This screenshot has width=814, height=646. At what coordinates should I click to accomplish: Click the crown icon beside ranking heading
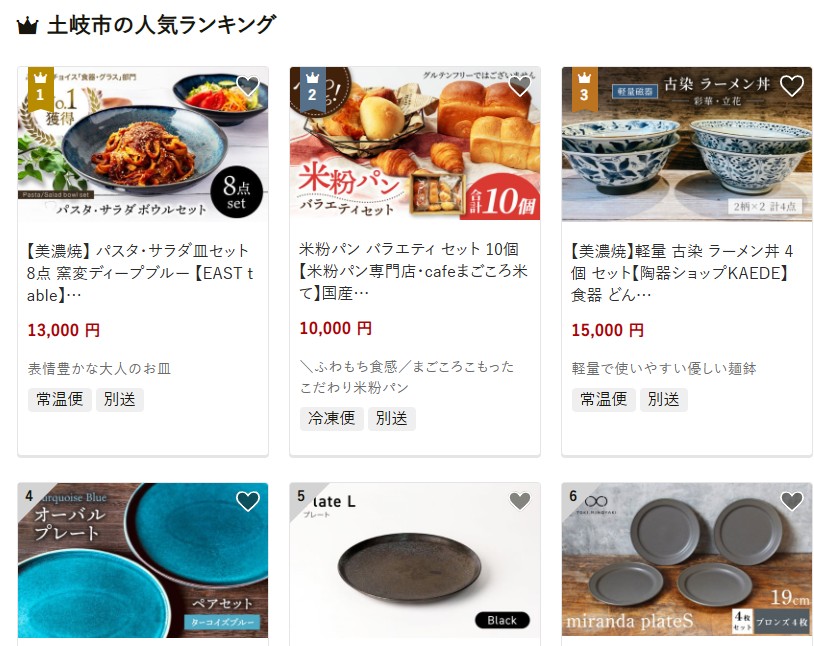point(28,25)
